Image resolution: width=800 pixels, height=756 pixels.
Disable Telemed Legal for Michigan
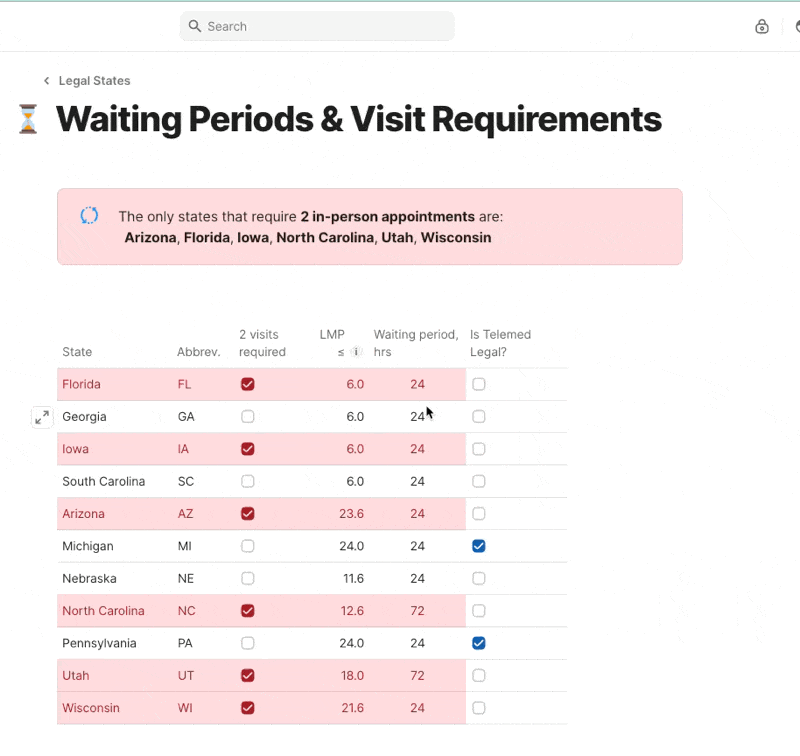479,546
